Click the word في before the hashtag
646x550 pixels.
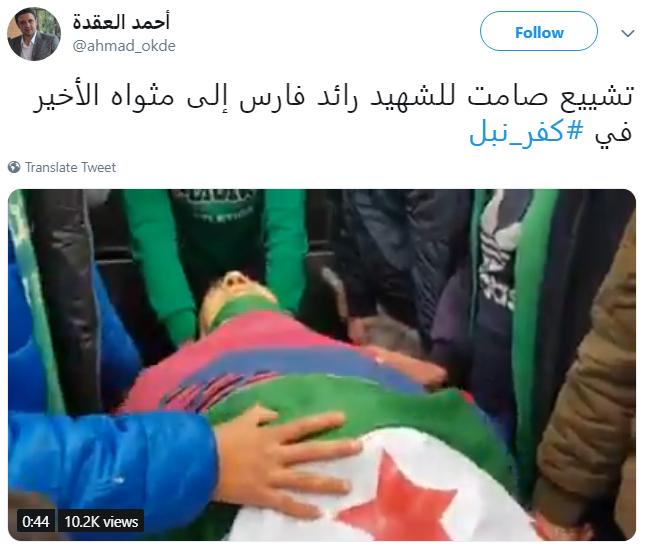613,133
